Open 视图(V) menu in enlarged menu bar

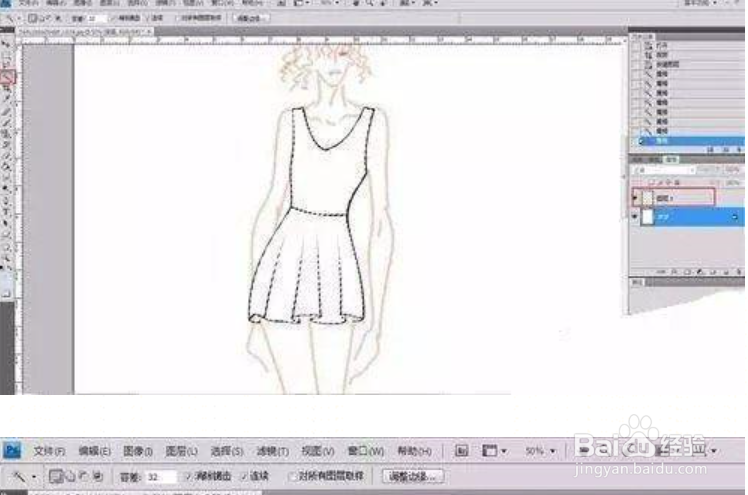pyautogui.click(x=318, y=451)
